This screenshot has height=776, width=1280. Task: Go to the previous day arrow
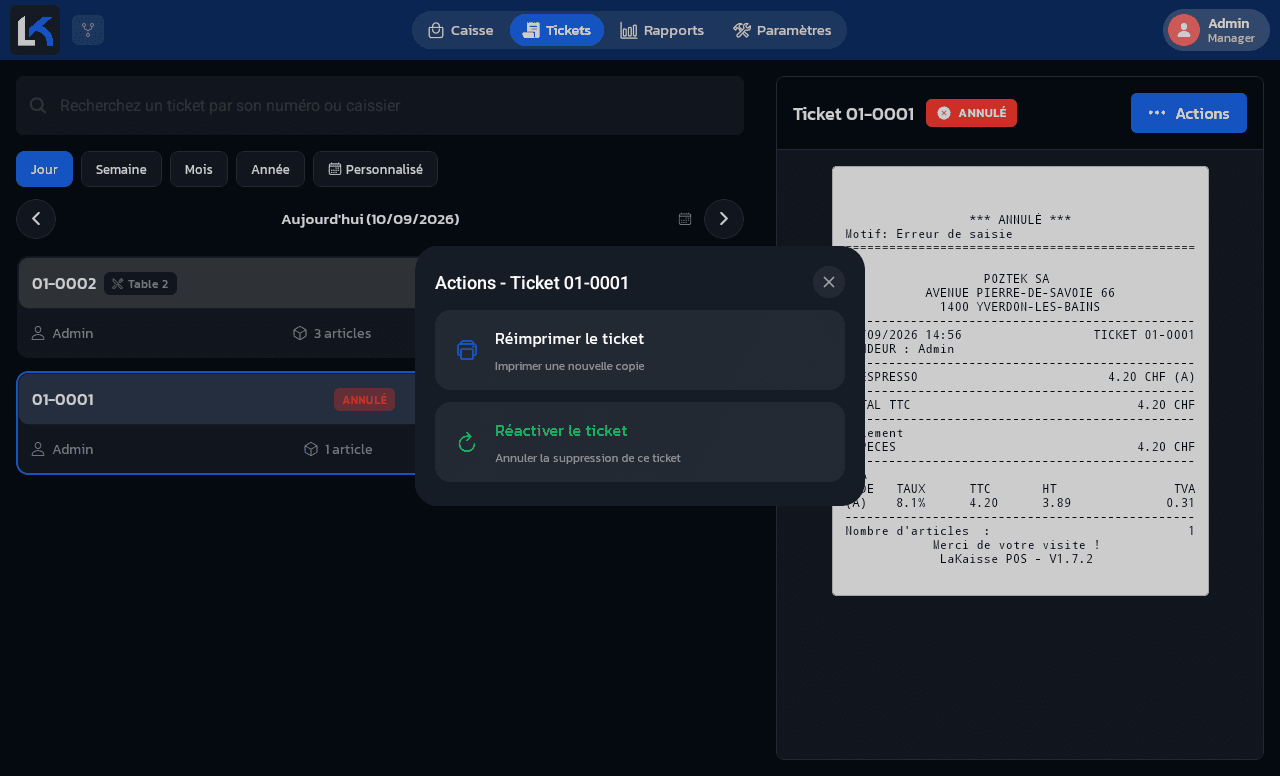[x=36, y=219]
